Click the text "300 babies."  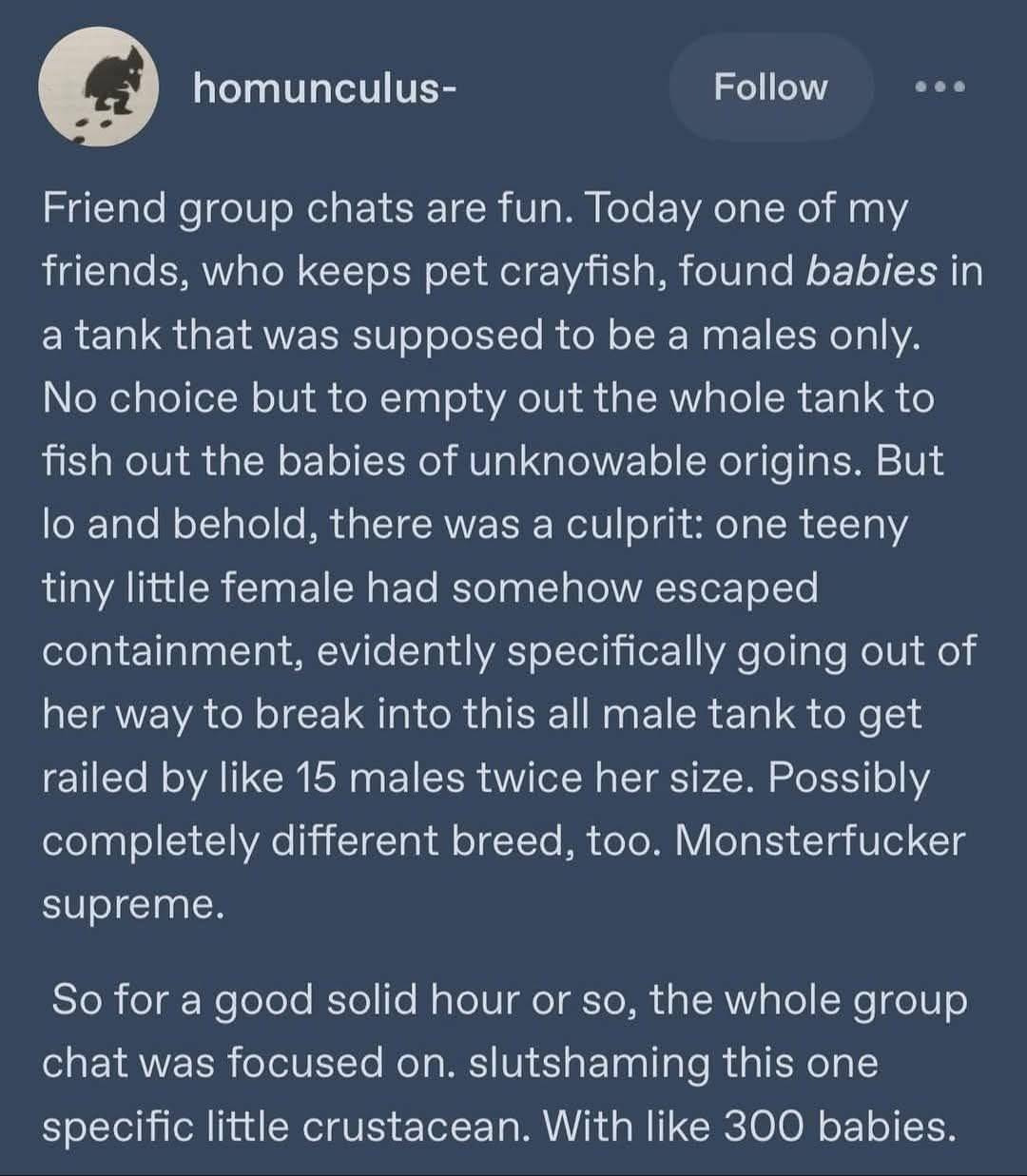pos(839,1126)
